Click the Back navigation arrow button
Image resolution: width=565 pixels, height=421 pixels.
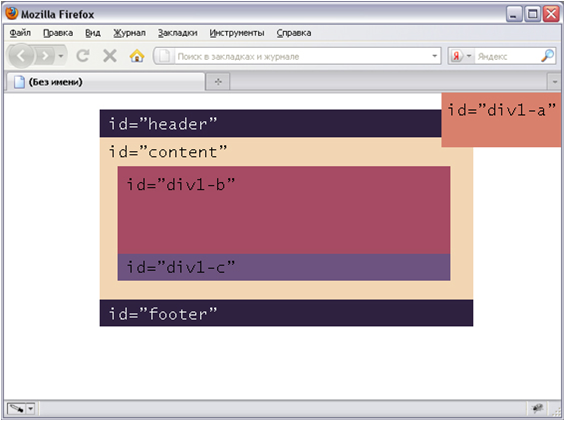pos(21,56)
